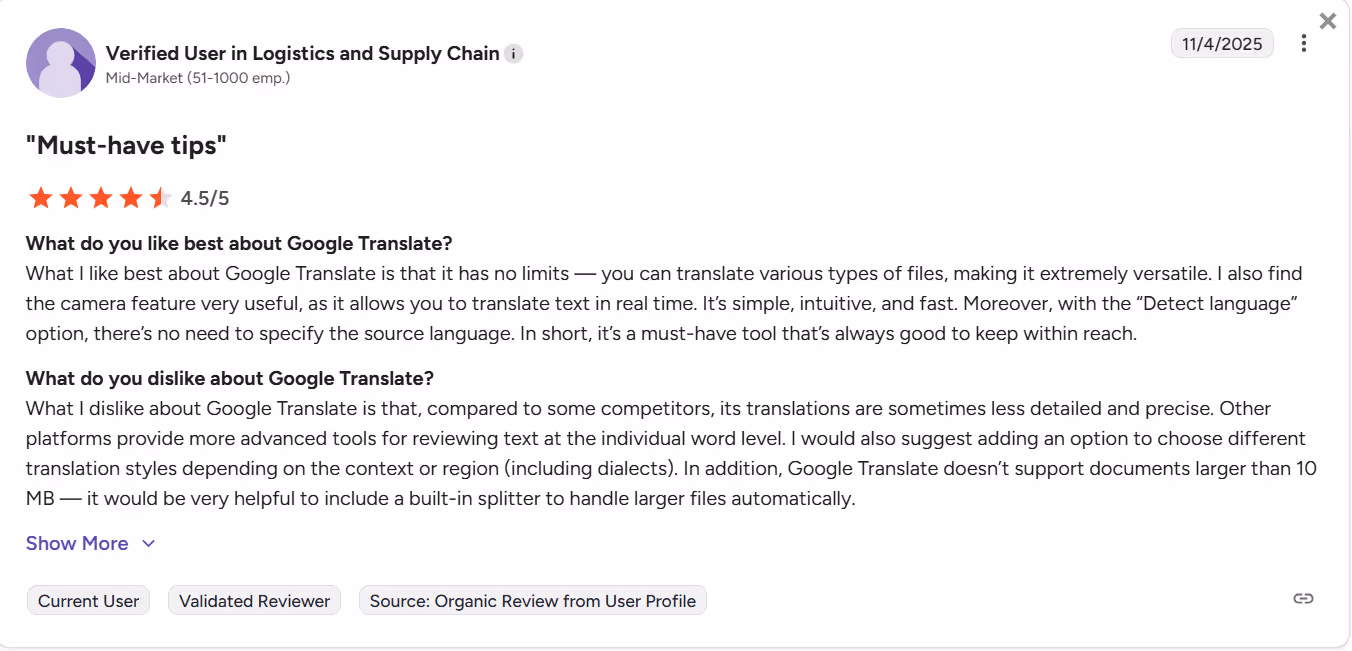Click the first star in the rating
This screenshot has width=1352, height=651.
[x=41, y=197]
